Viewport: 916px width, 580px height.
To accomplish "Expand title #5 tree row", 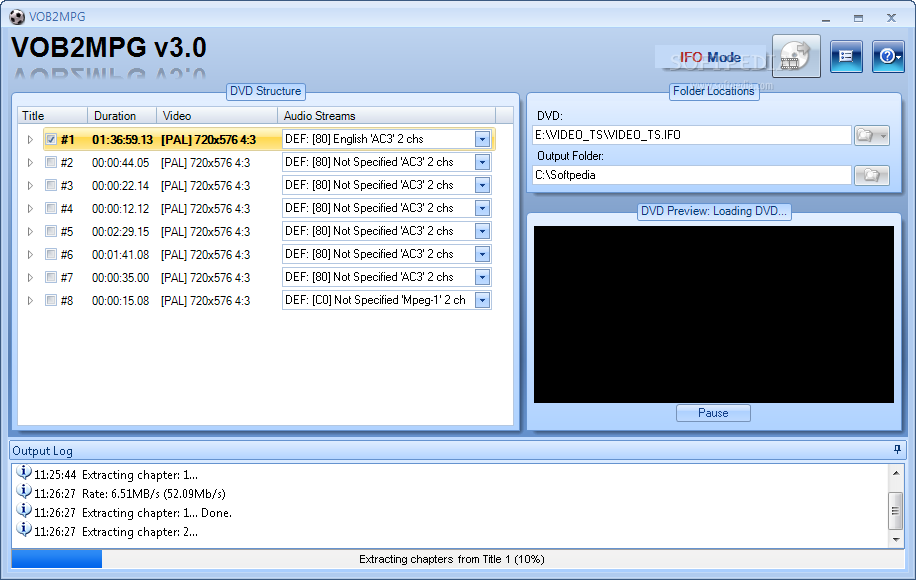I will click(x=30, y=231).
